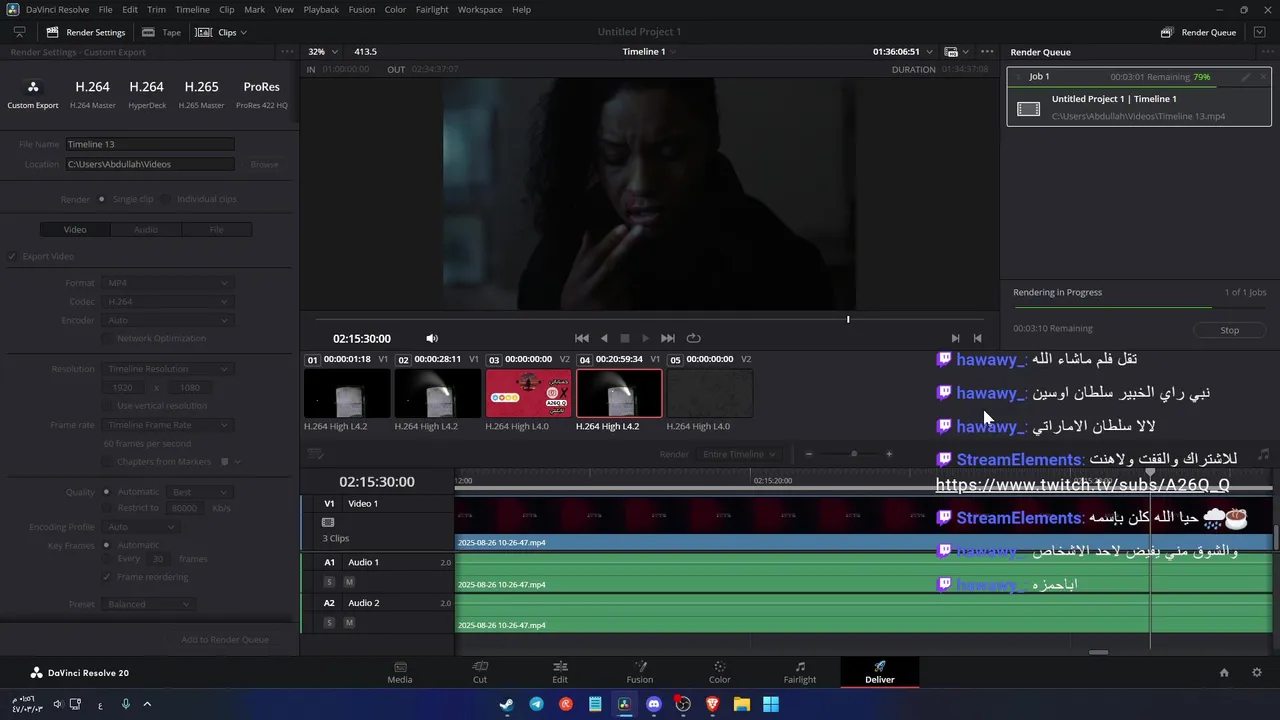Switch to the Fairlight page
Image resolution: width=1280 pixels, height=720 pixels.
coord(800,672)
